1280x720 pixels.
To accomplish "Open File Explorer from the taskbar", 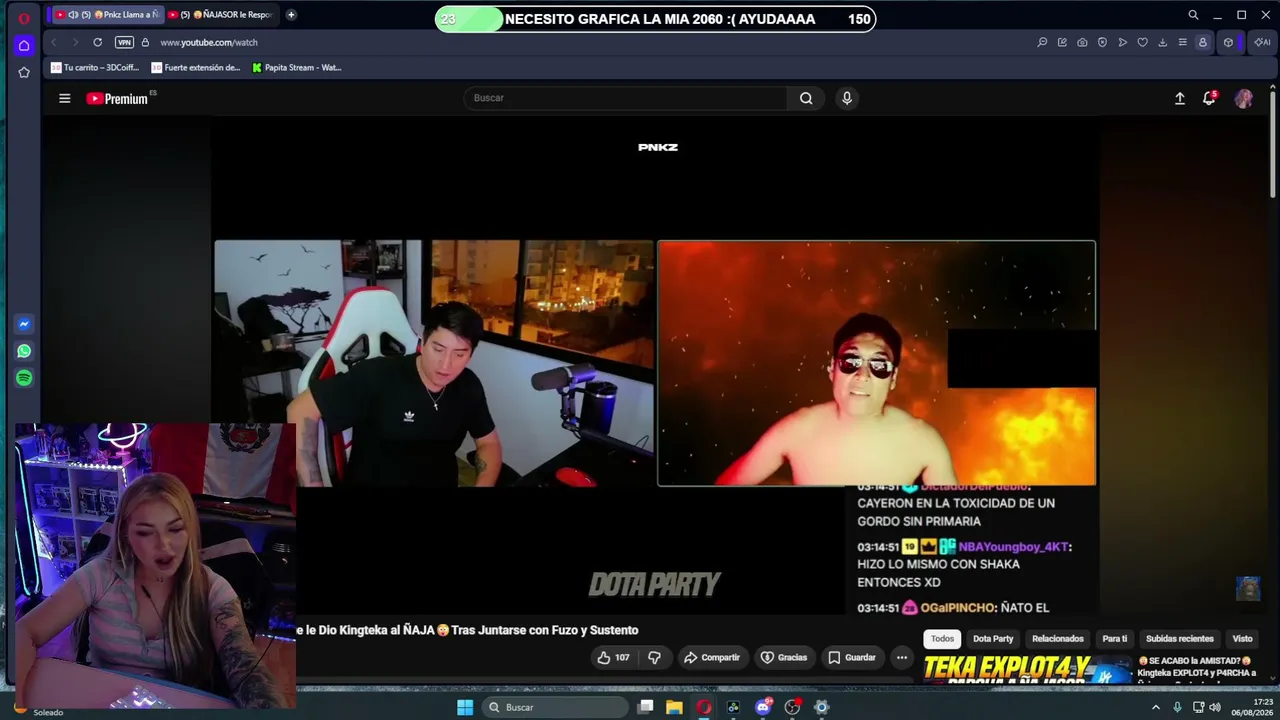I will coord(674,707).
